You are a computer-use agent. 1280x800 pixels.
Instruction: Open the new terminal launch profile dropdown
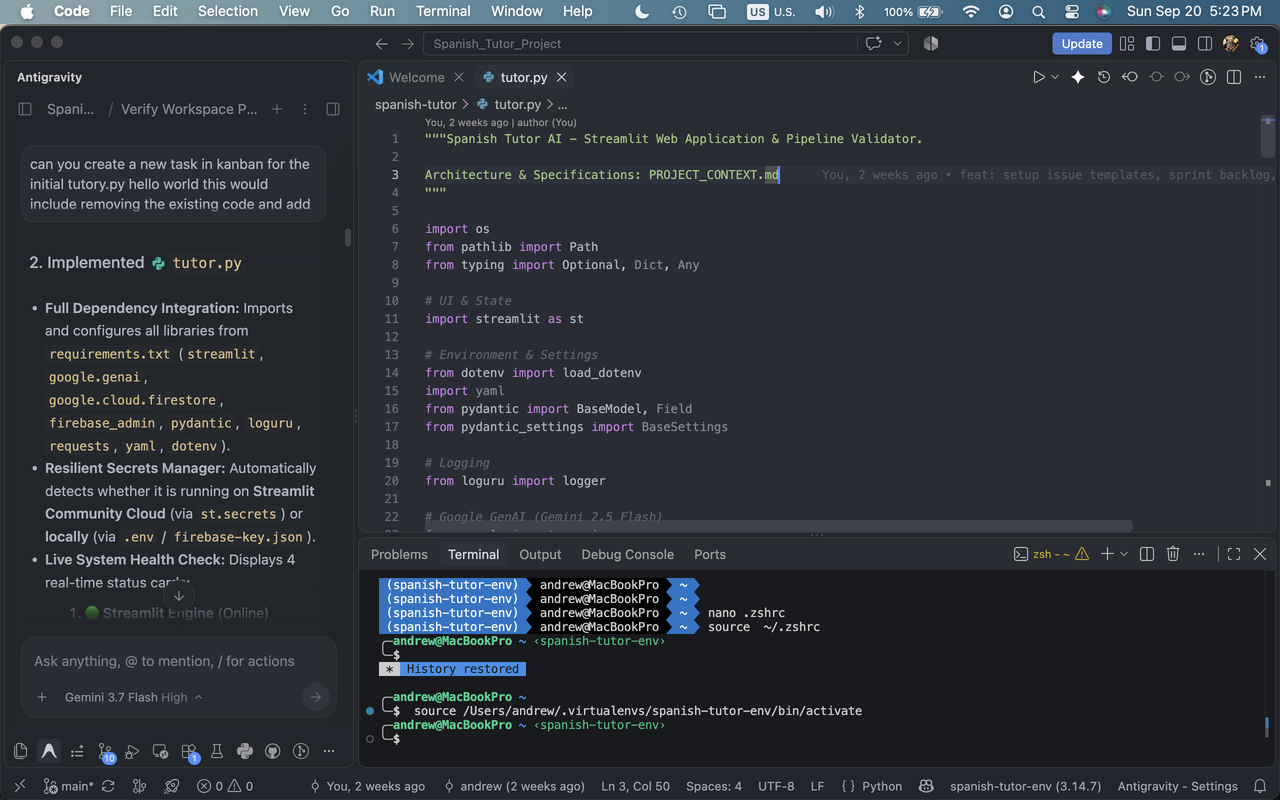(1124, 554)
